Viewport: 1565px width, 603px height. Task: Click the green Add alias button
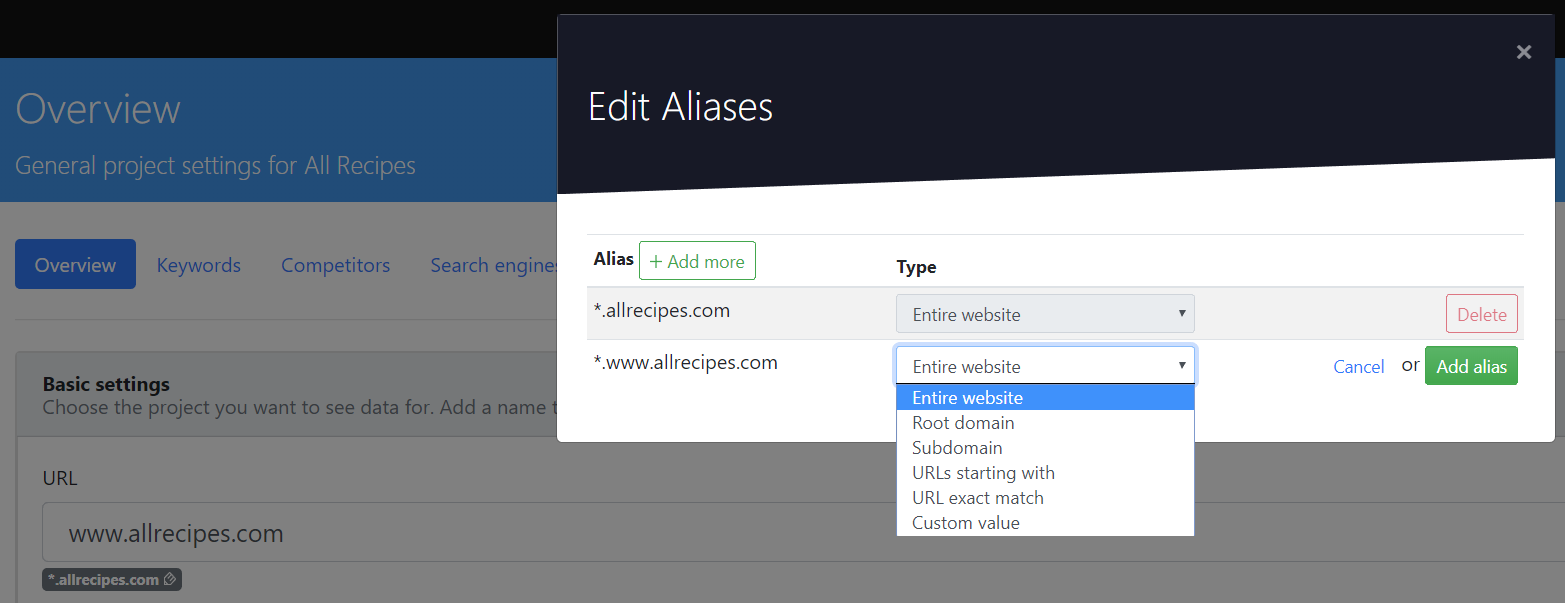[x=1471, y=366]
